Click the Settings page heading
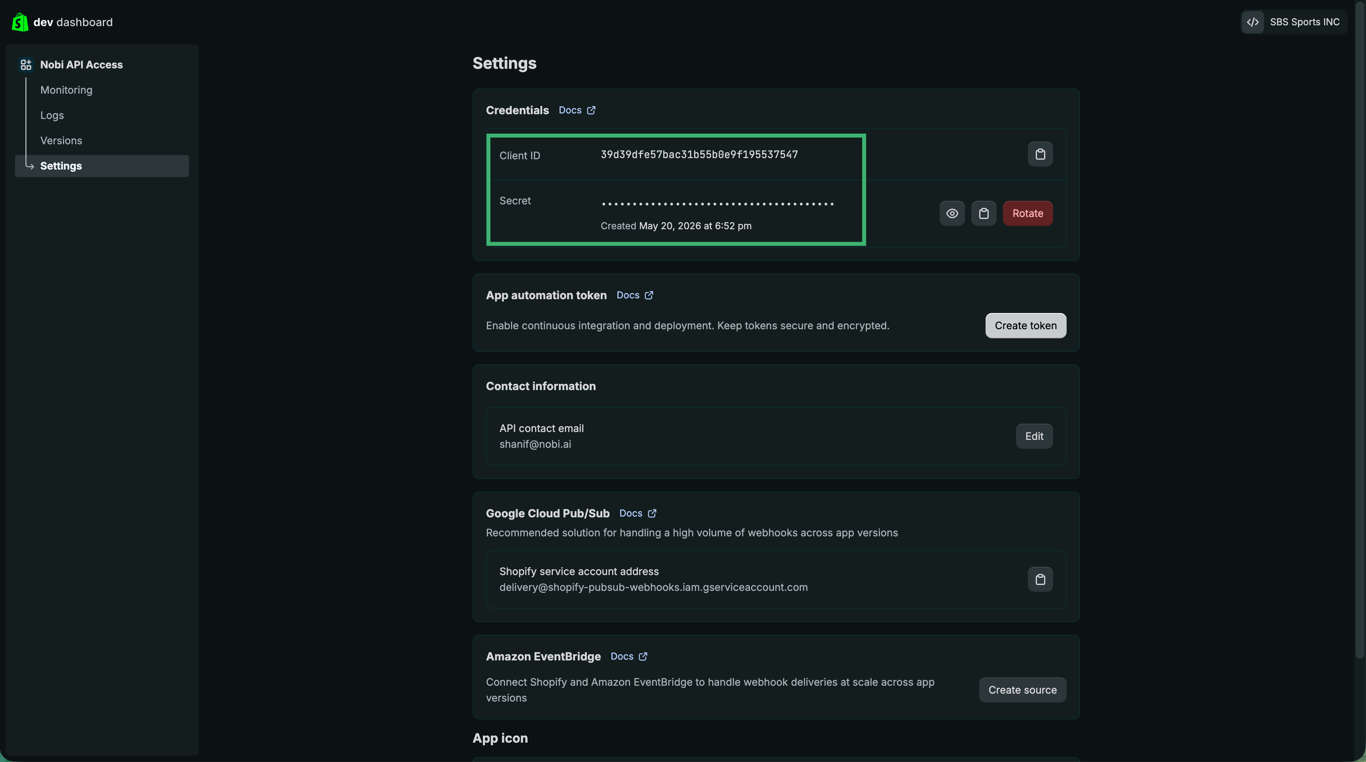This screenshot has height=762, width=1366. click(x=504, y=63)
